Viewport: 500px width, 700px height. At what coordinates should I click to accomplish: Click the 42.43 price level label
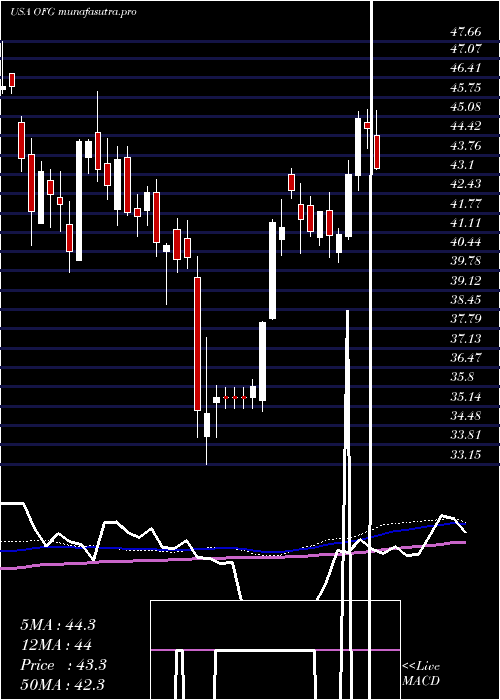pos(466,184)
